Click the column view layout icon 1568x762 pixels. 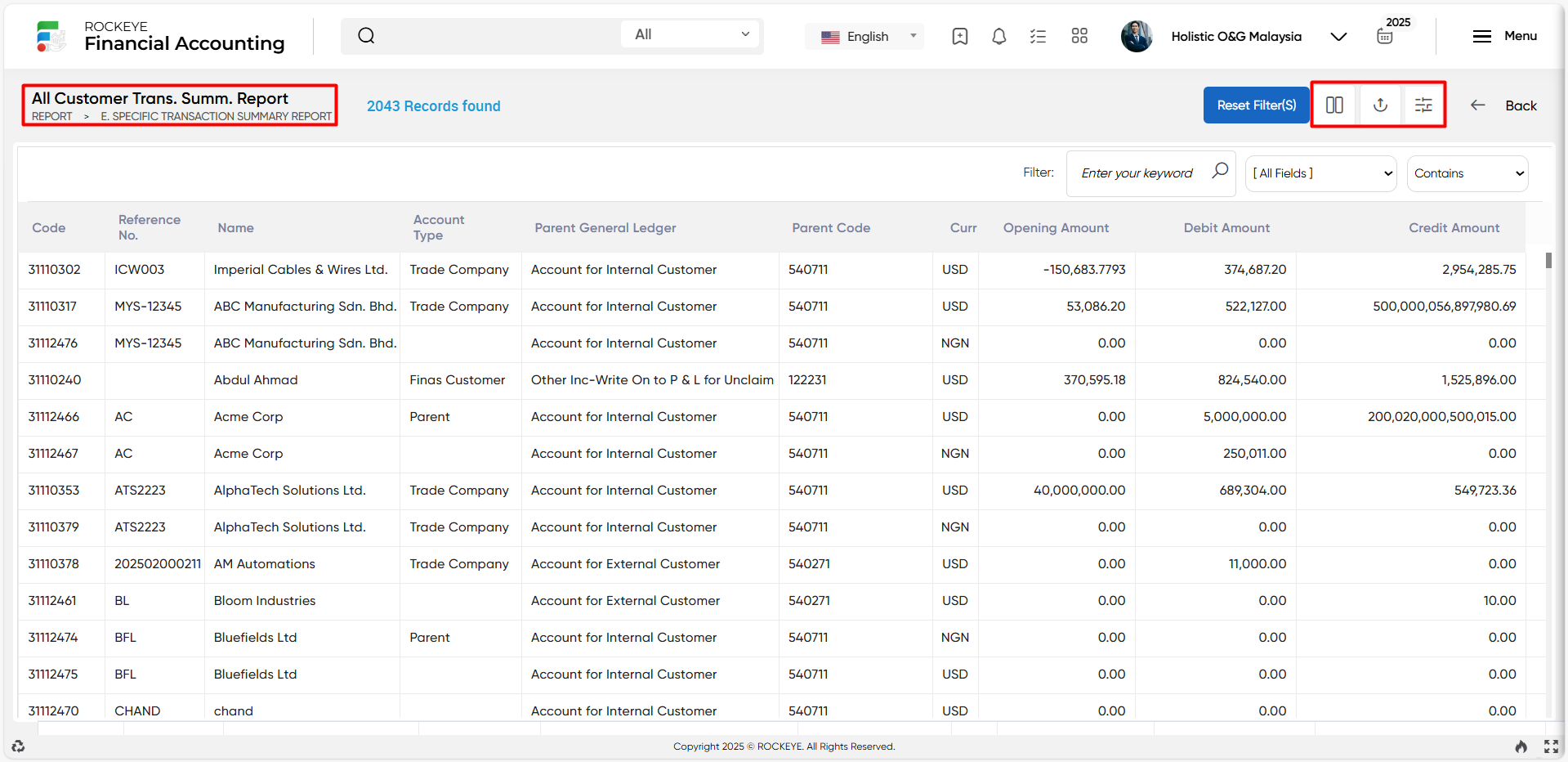pos(1334,105)
